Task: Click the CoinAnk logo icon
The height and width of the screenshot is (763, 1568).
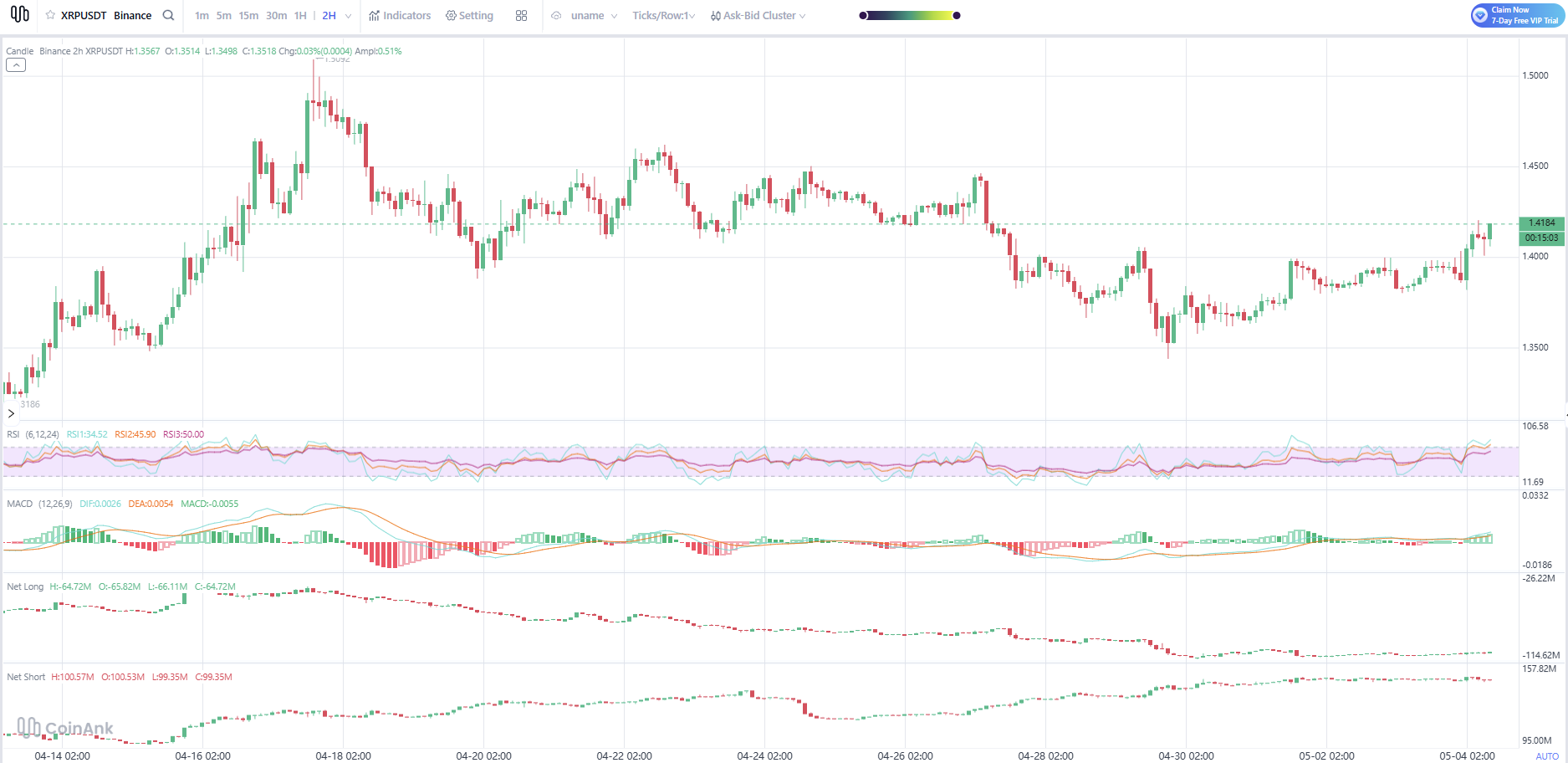Action: [x=20, y=14]
